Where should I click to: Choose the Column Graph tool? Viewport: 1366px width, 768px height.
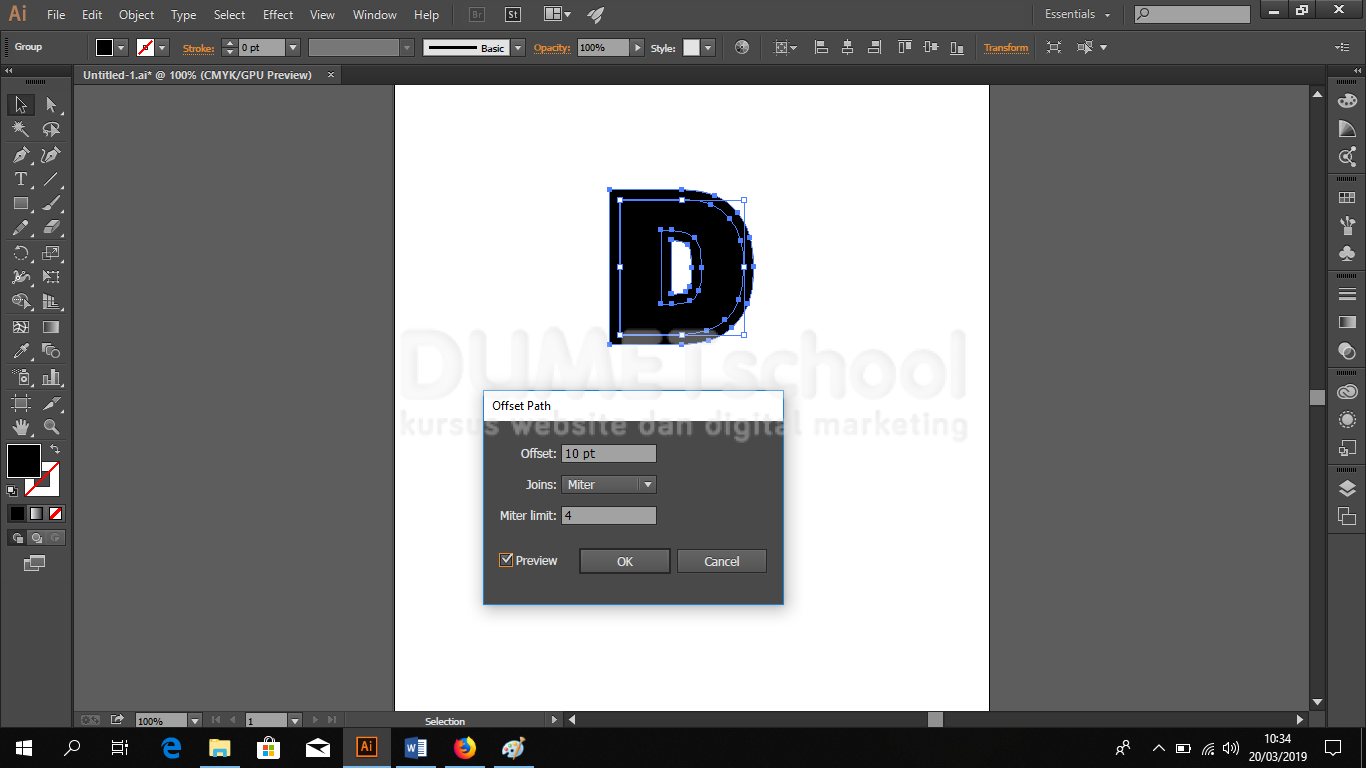51,377
